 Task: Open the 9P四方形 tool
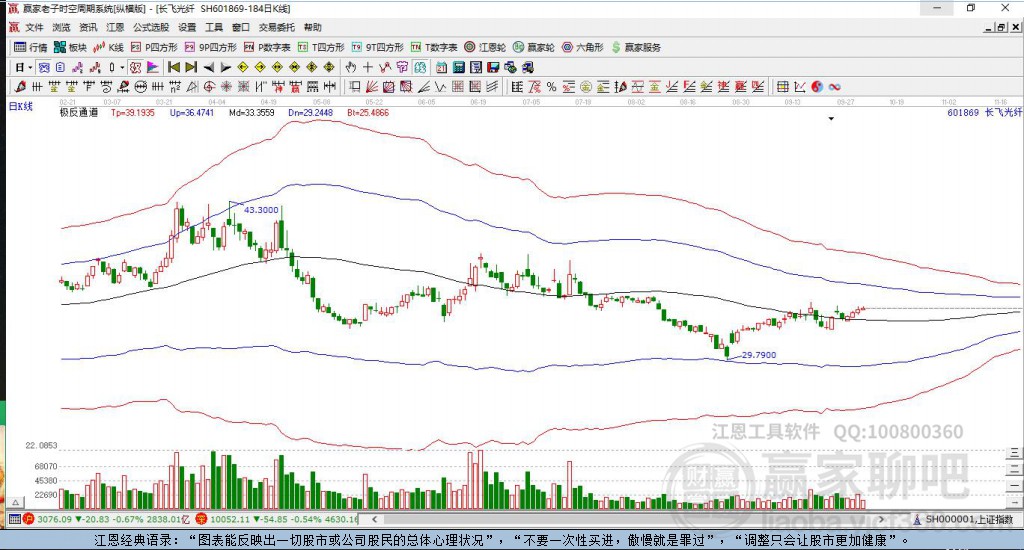pyautogui.click(x=210, y=47)
